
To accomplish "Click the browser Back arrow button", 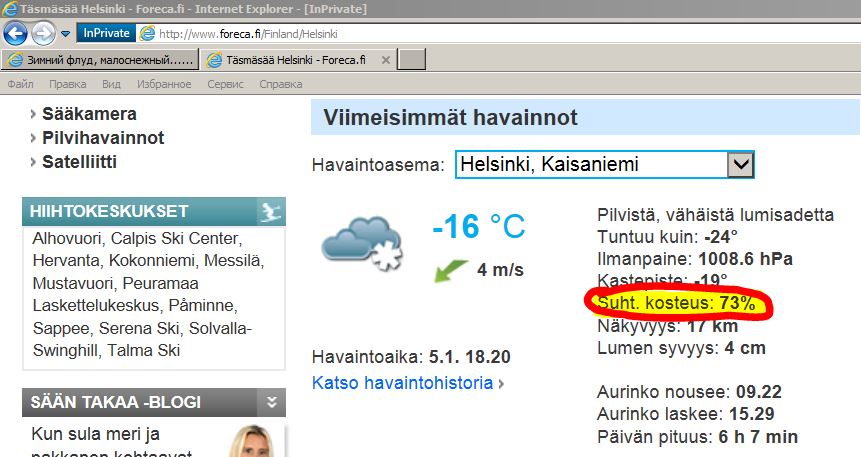I will (16, 33).
